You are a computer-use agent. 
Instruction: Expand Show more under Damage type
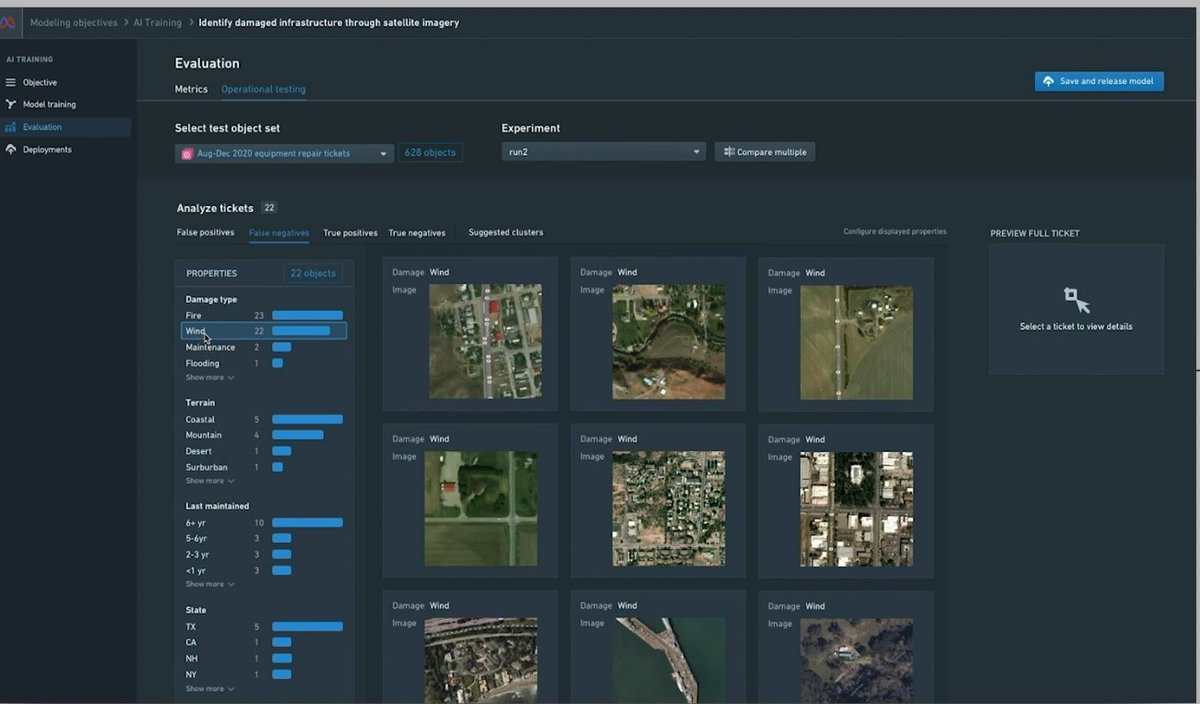point(210,377)
